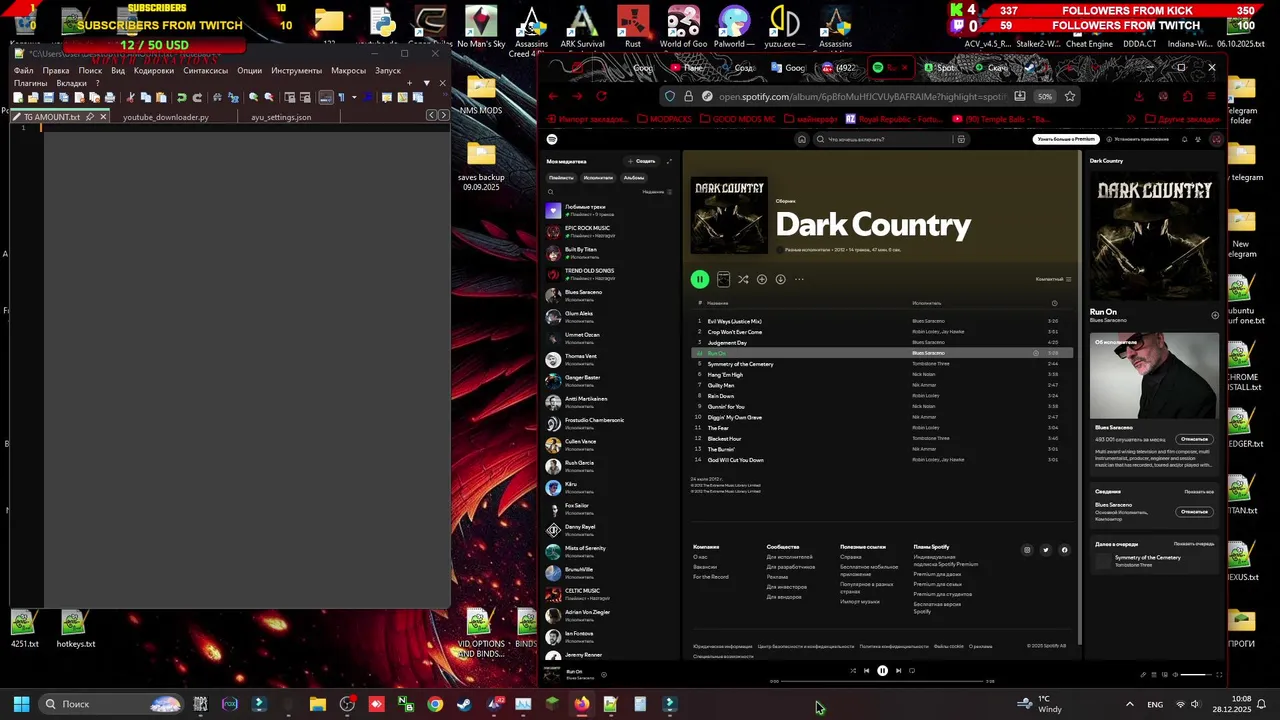Click the Notepad++ Zoom In icon
Screen dimensions: 1280x720
point(253,97)
